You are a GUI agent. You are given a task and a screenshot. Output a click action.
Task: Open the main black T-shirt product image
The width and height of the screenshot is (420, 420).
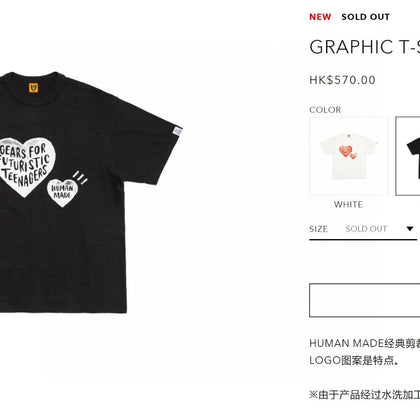pyautogui.click(x=91, y=192)
